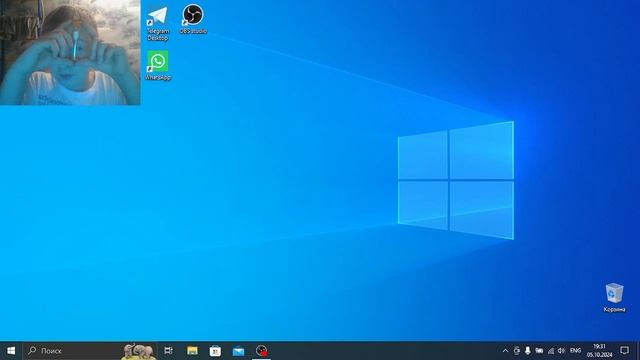Select the OBS Studio desktop icon
Viewport: 640px width, 360px height.
[193, 20]
